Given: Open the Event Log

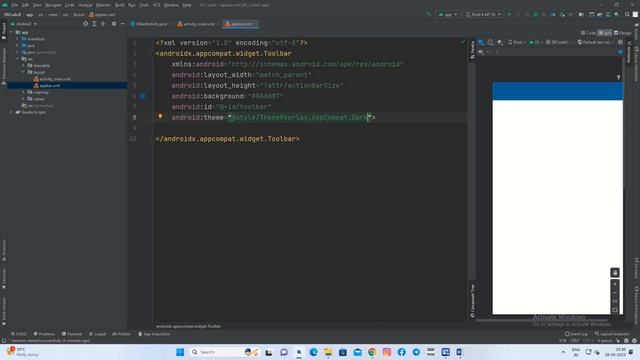Looking at the screenshot, I should 576,334.
